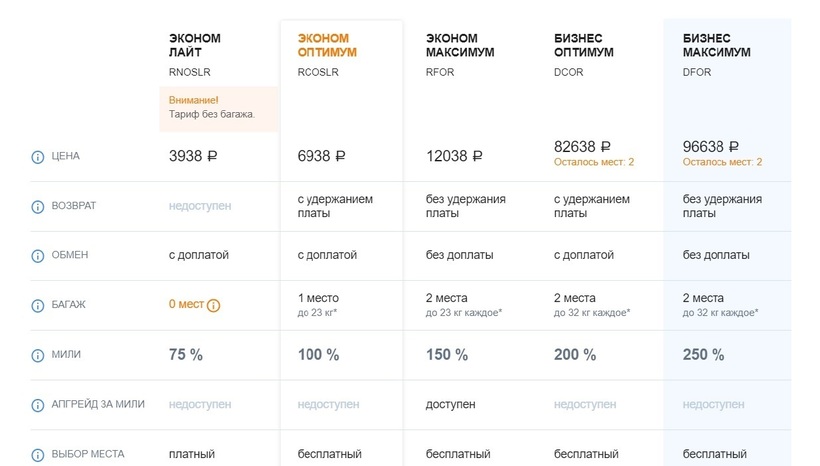Click the info icon beside АПГРЕЙД ЗА МИЛИ

point(38,405)
